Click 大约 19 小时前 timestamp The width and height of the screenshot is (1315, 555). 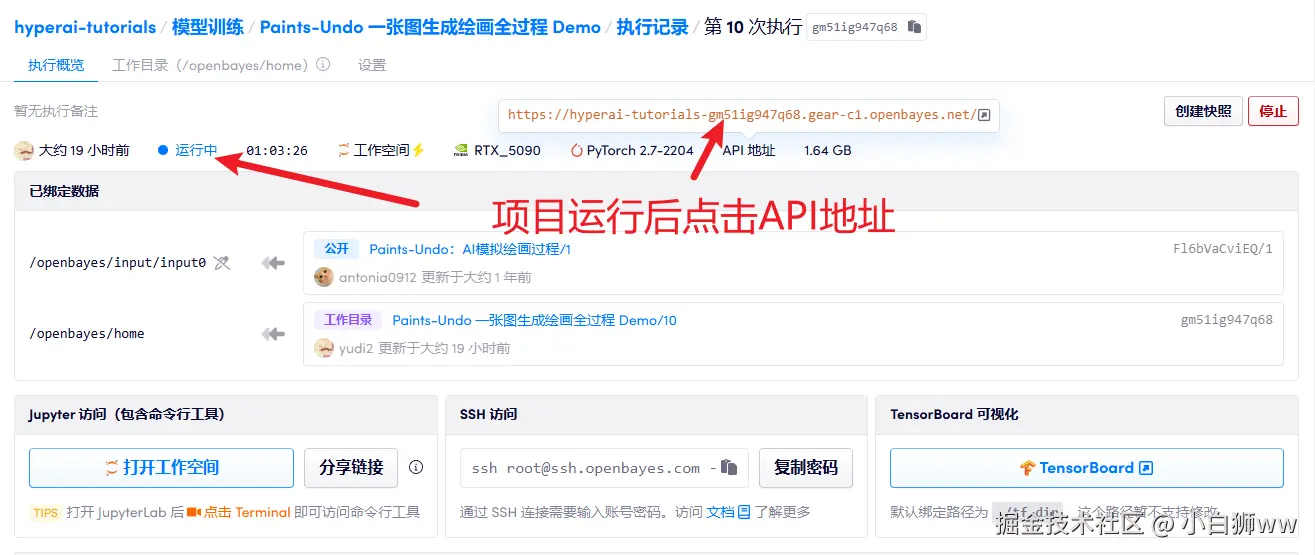pos(84,151)
